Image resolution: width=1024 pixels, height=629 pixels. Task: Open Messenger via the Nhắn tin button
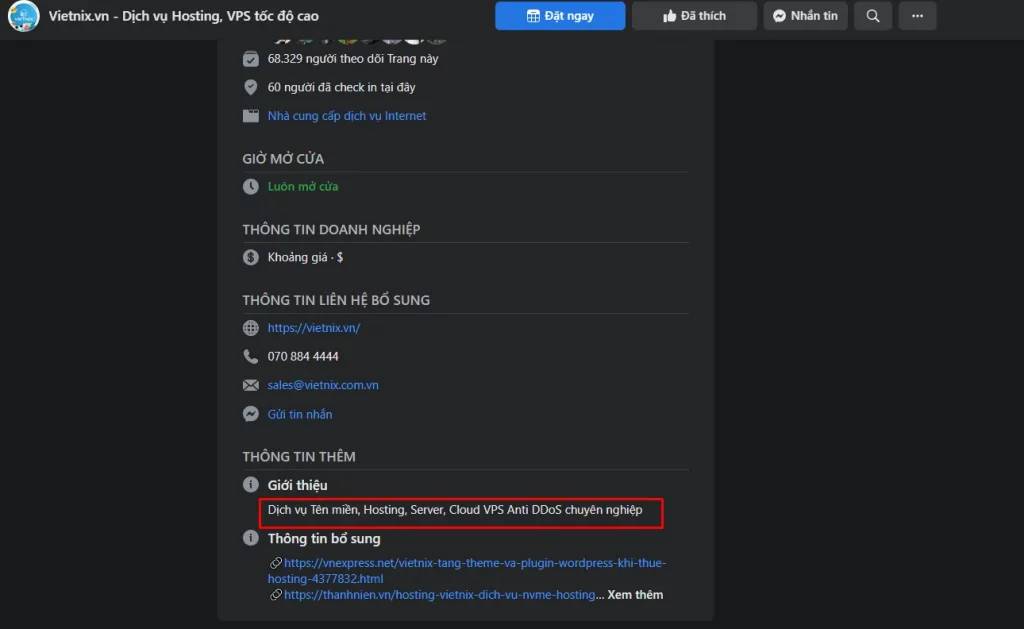805,16
